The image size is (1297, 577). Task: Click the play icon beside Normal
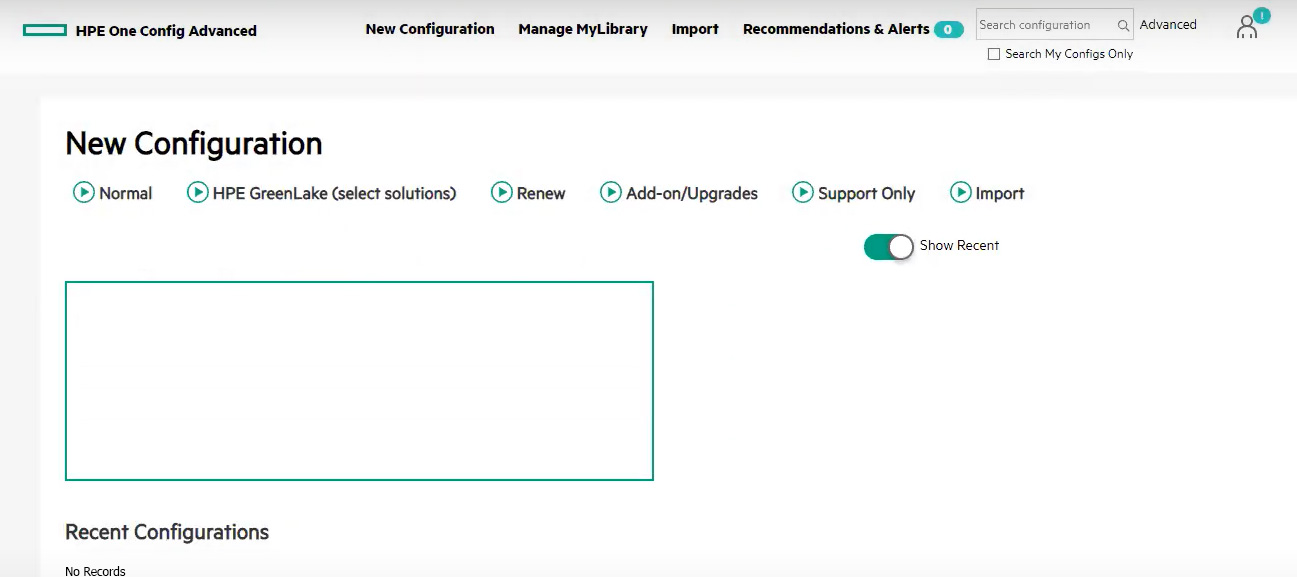tap(84, 192)
